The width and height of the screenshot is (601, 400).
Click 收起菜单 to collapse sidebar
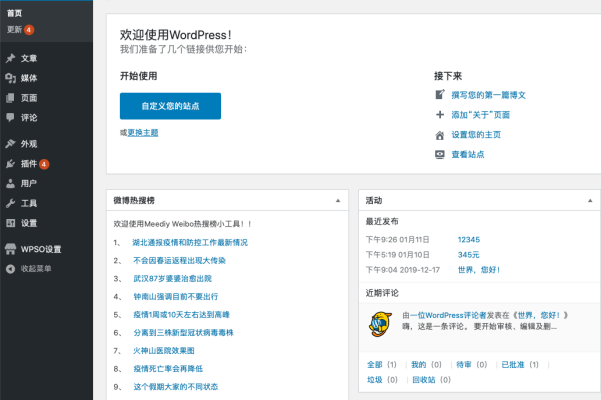point(36,269)
